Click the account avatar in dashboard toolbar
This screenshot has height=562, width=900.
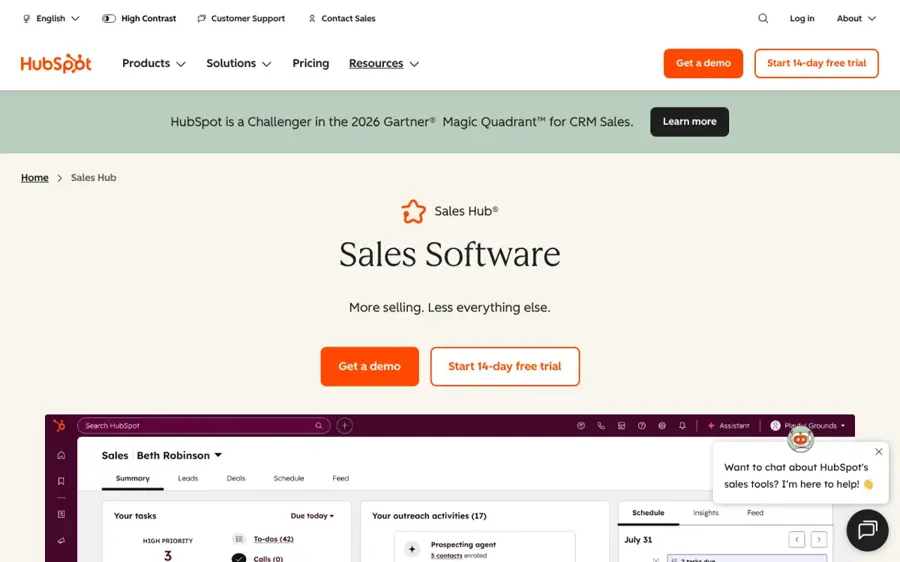pyautogui.click(x=775, y=425)
